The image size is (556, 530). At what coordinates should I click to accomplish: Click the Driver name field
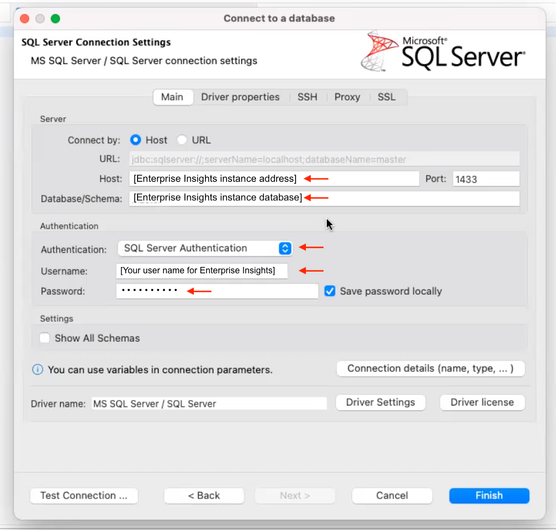(209, 403)
